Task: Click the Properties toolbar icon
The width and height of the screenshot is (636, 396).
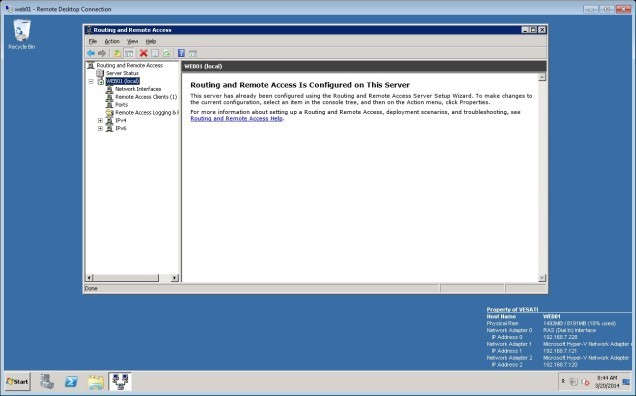Action: (x=155, y=53)
